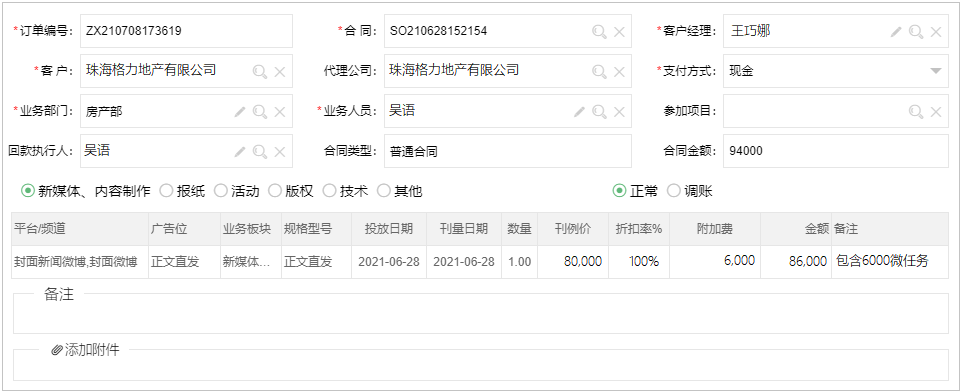This screenshot has height=392, width=961.
Task: Clear the 合同 field with X icon
Action: point(620,32)
